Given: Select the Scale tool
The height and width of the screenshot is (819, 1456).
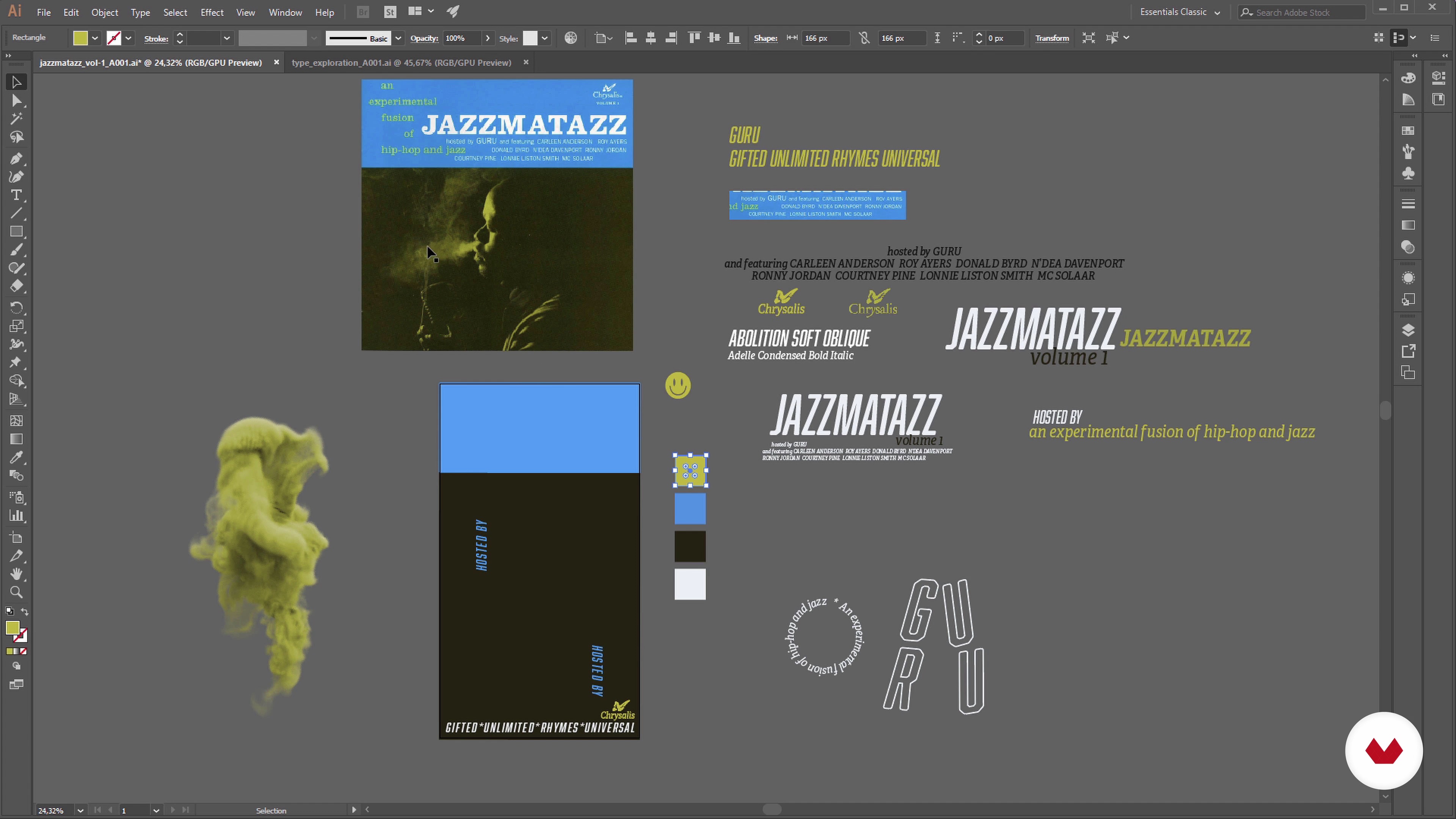Looking at the screenshot, I should point(16,326).
